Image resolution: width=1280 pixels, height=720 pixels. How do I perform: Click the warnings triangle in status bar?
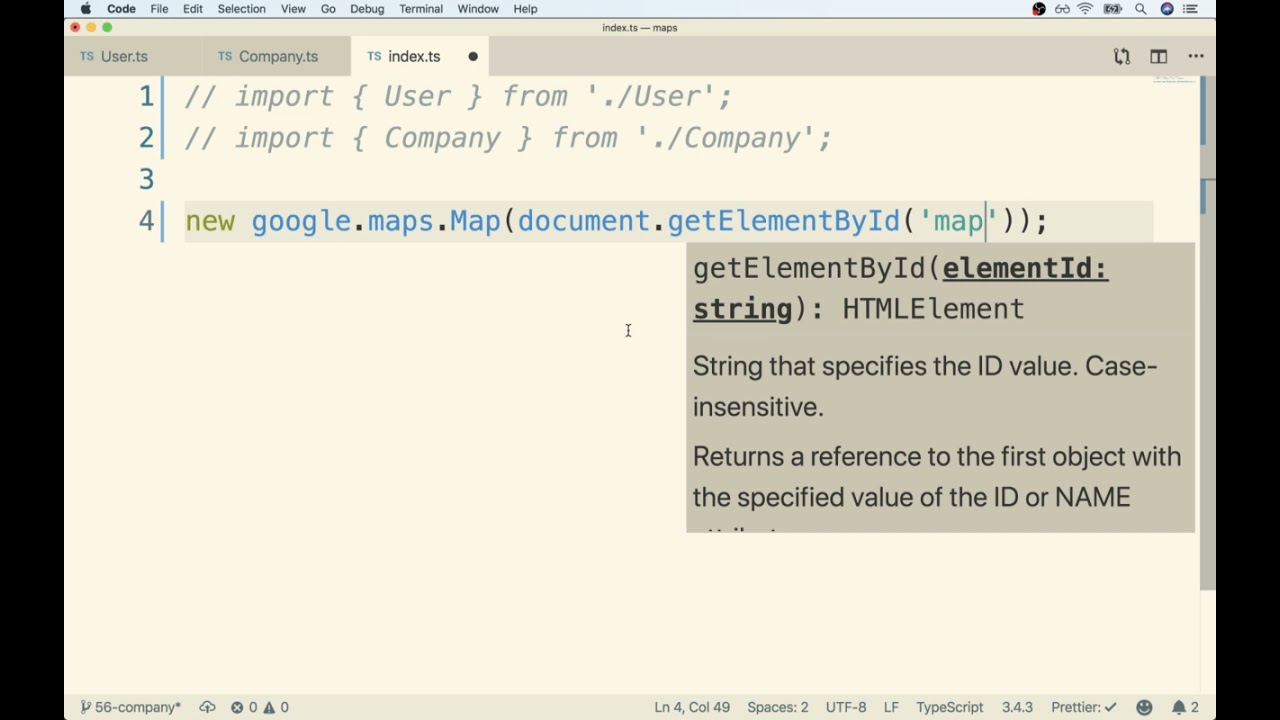tap(275, 707)
